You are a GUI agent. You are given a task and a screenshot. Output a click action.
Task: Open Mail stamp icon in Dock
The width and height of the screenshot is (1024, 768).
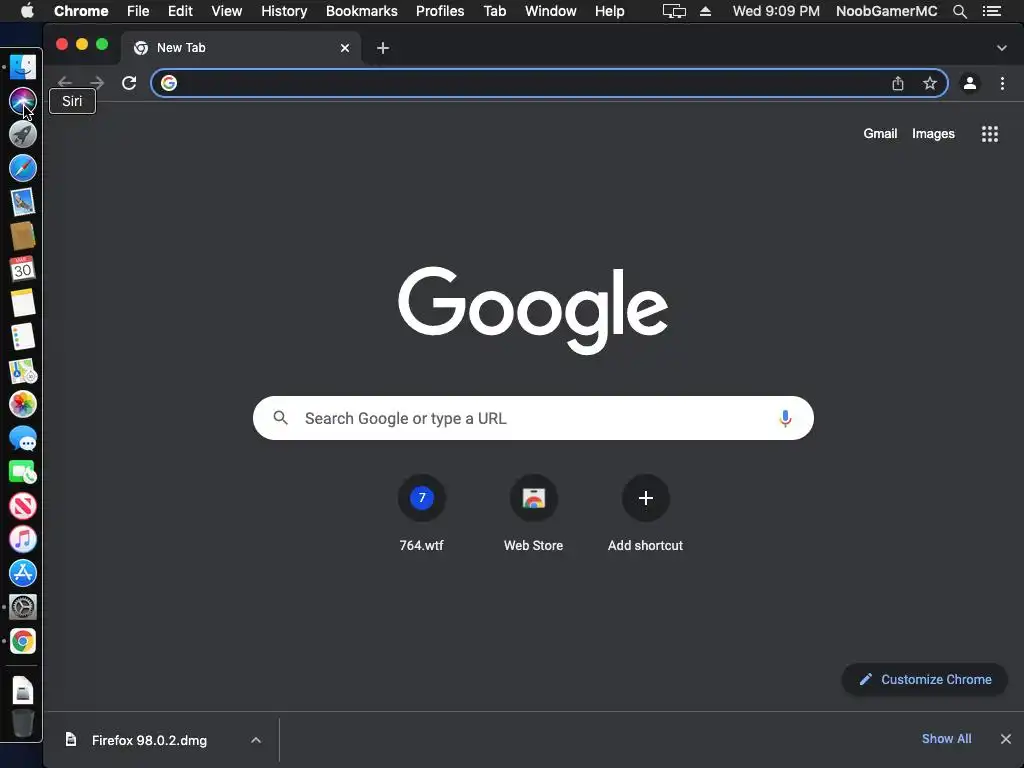point(23,202)
